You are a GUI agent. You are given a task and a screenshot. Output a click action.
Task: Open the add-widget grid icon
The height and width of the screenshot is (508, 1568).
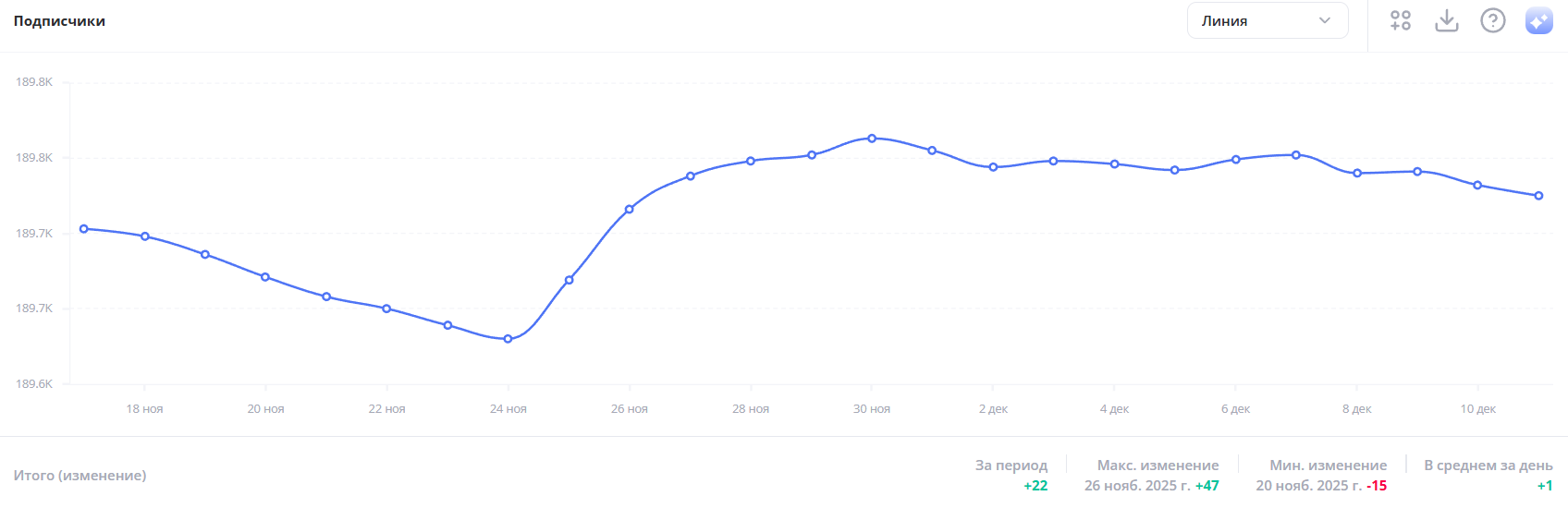pos(1401,20)
